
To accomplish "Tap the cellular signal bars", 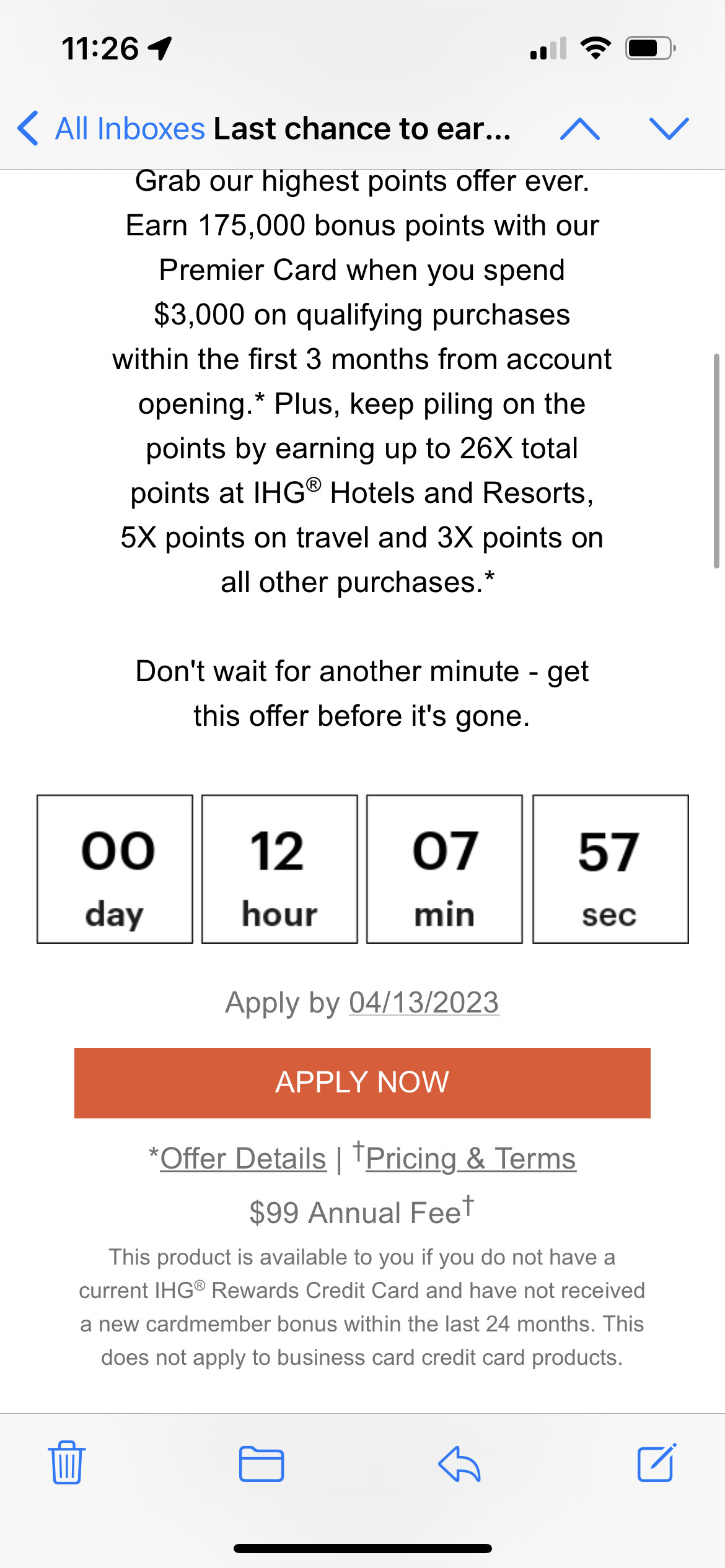I will tap(548, 48).
